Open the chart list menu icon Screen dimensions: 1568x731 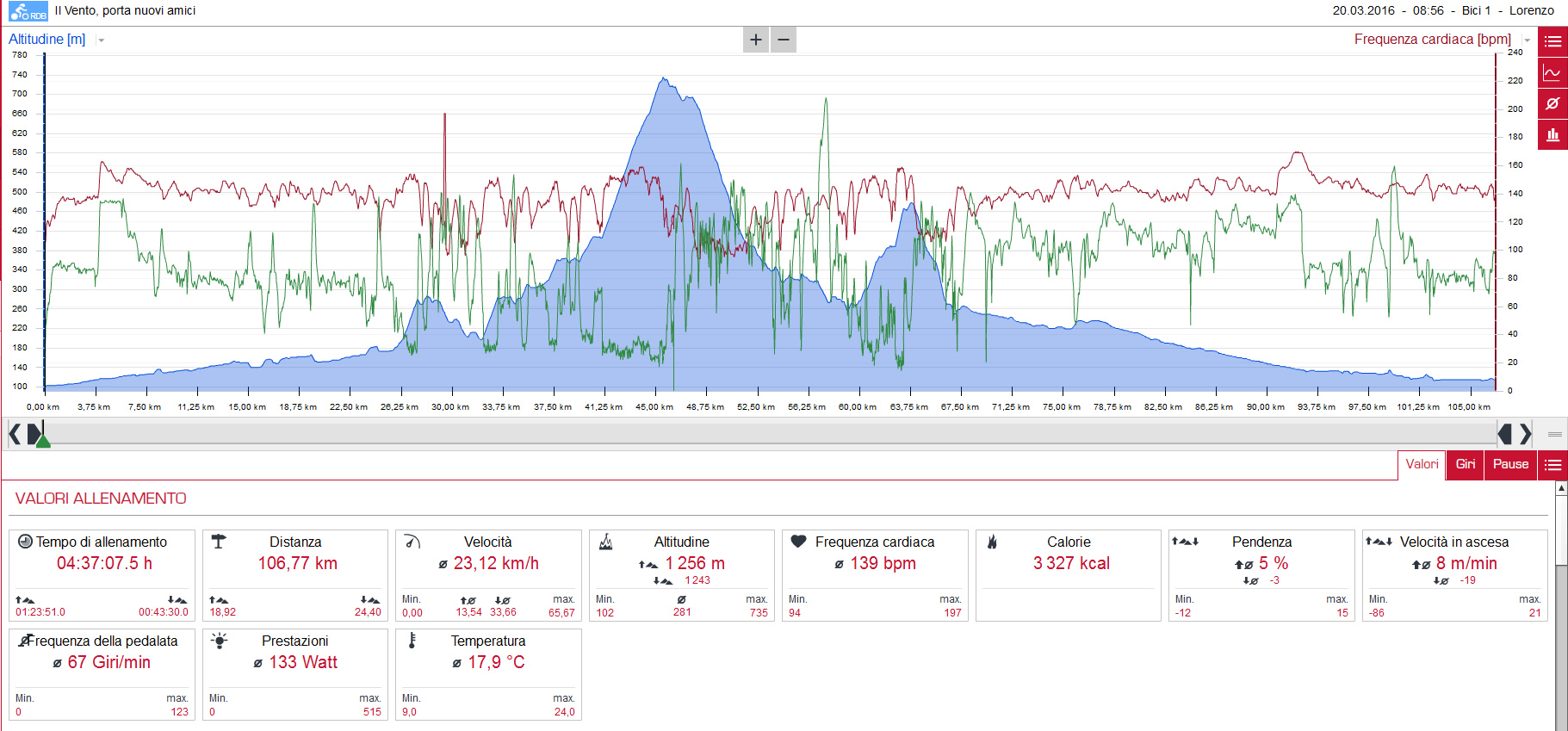pos(1553,41)
